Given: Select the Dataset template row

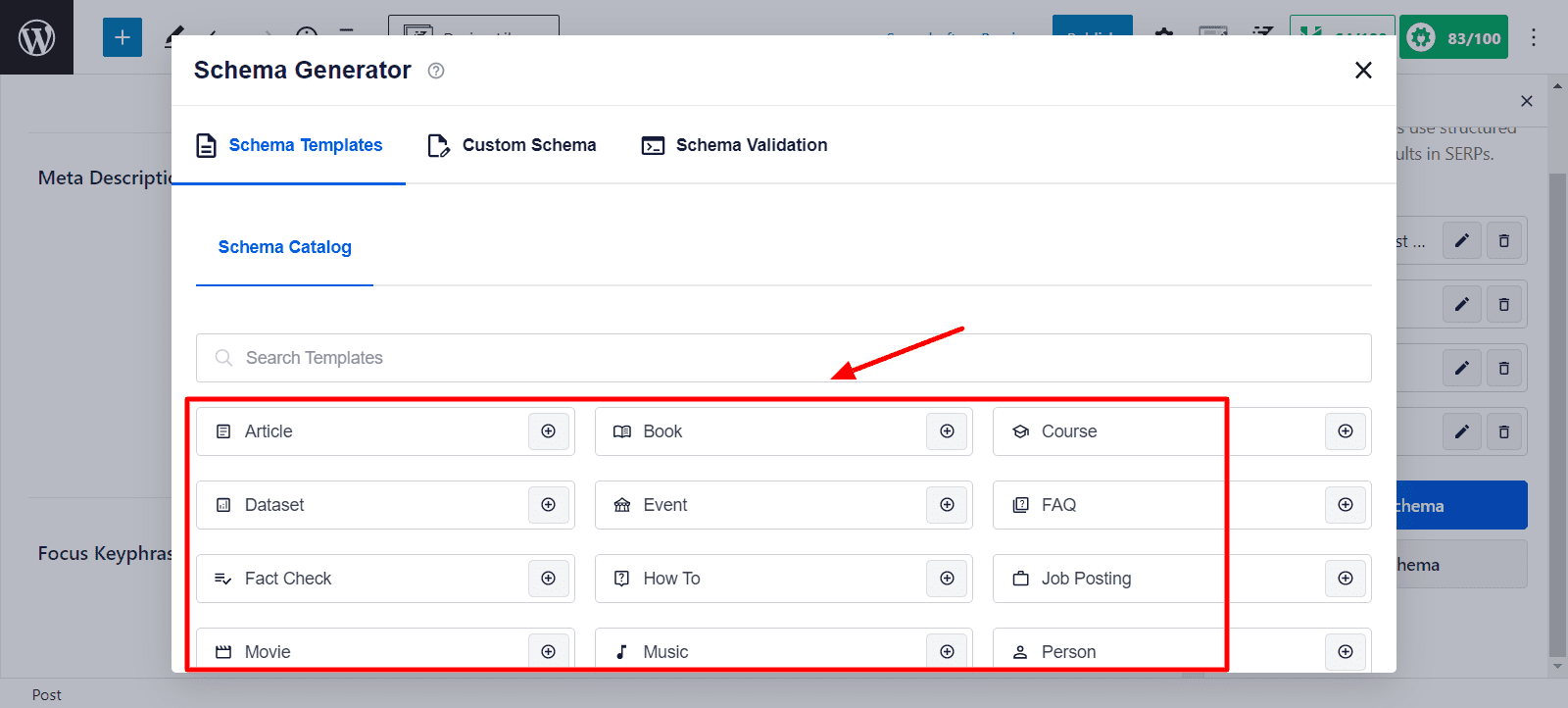Looking at the screenshot, I should (x=363, y=505).
